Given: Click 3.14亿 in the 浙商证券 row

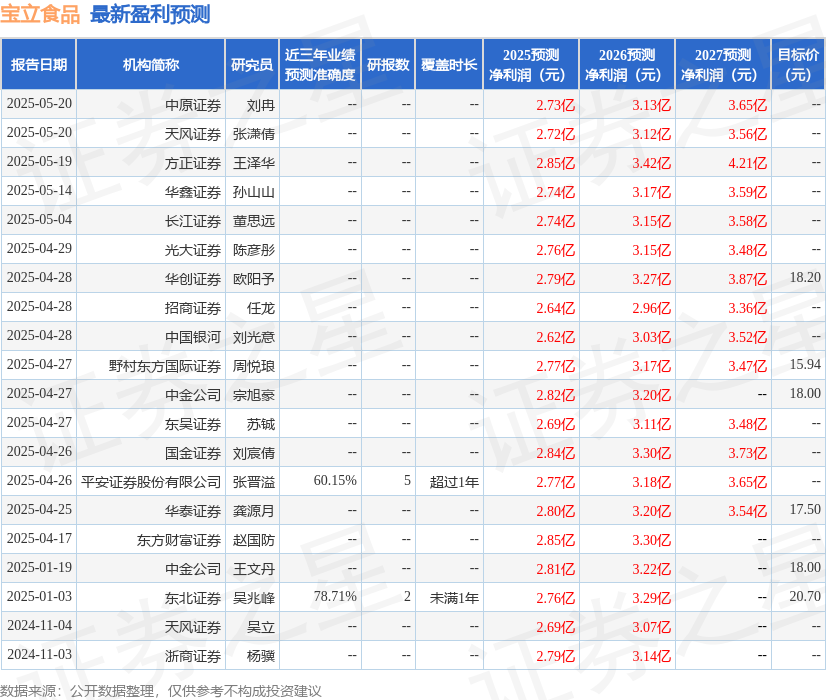Looking at the screenshot, I should [652, 656].
